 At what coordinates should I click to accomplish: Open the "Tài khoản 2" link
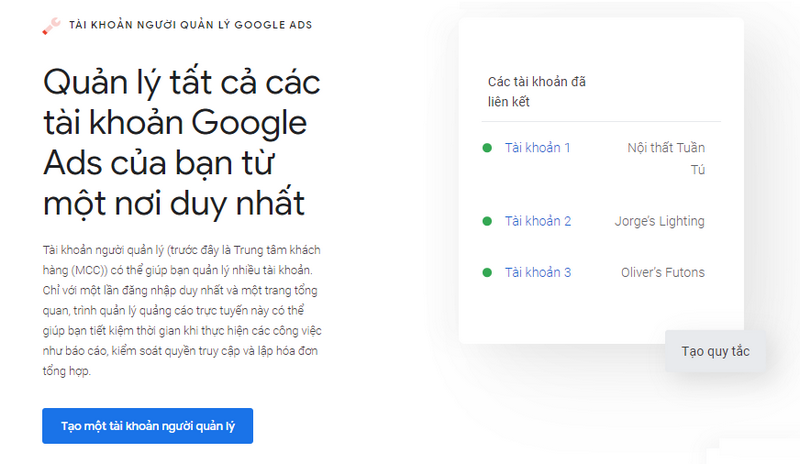[538, 221]
